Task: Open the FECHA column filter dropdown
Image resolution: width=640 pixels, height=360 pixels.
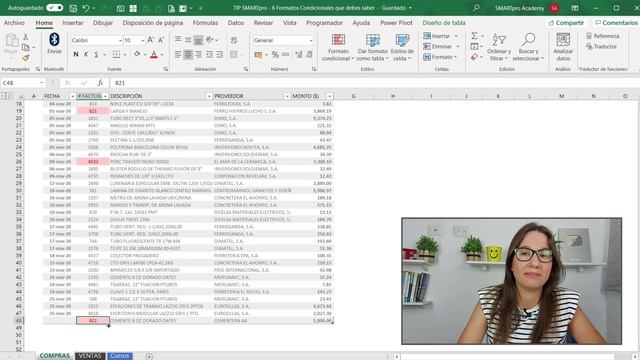Action: [72, 96]
